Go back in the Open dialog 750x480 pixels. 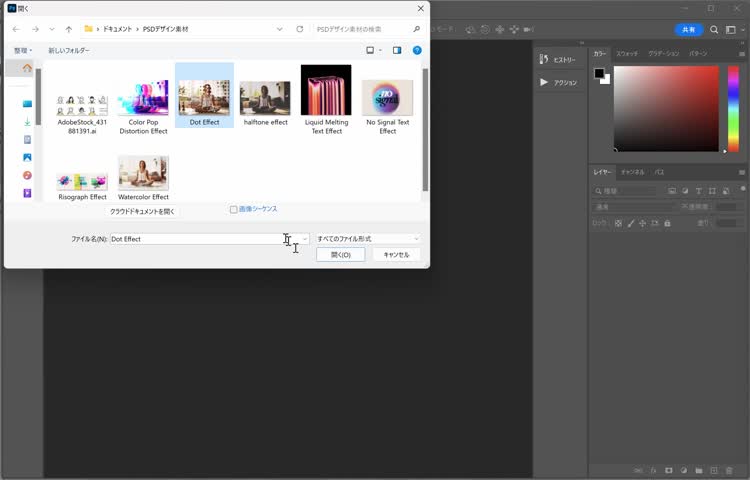click(16, 29)
